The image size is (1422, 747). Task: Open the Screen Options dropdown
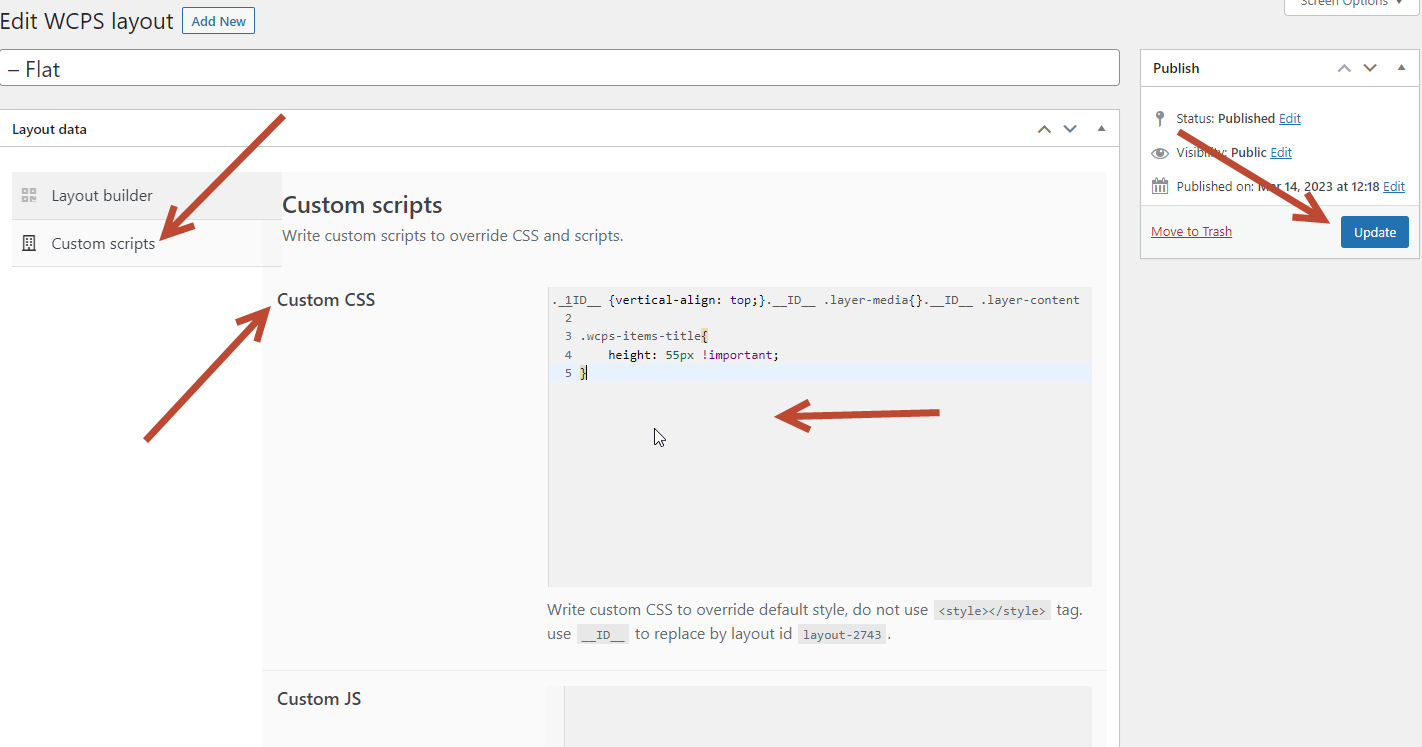click(1350, 4)
